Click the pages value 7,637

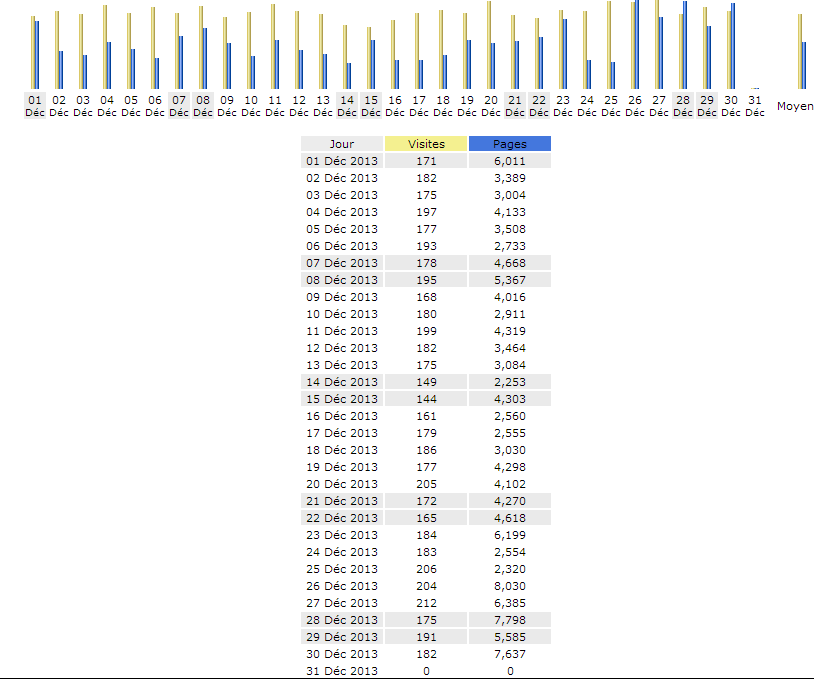pyautogui.click(x=510, y=654)
